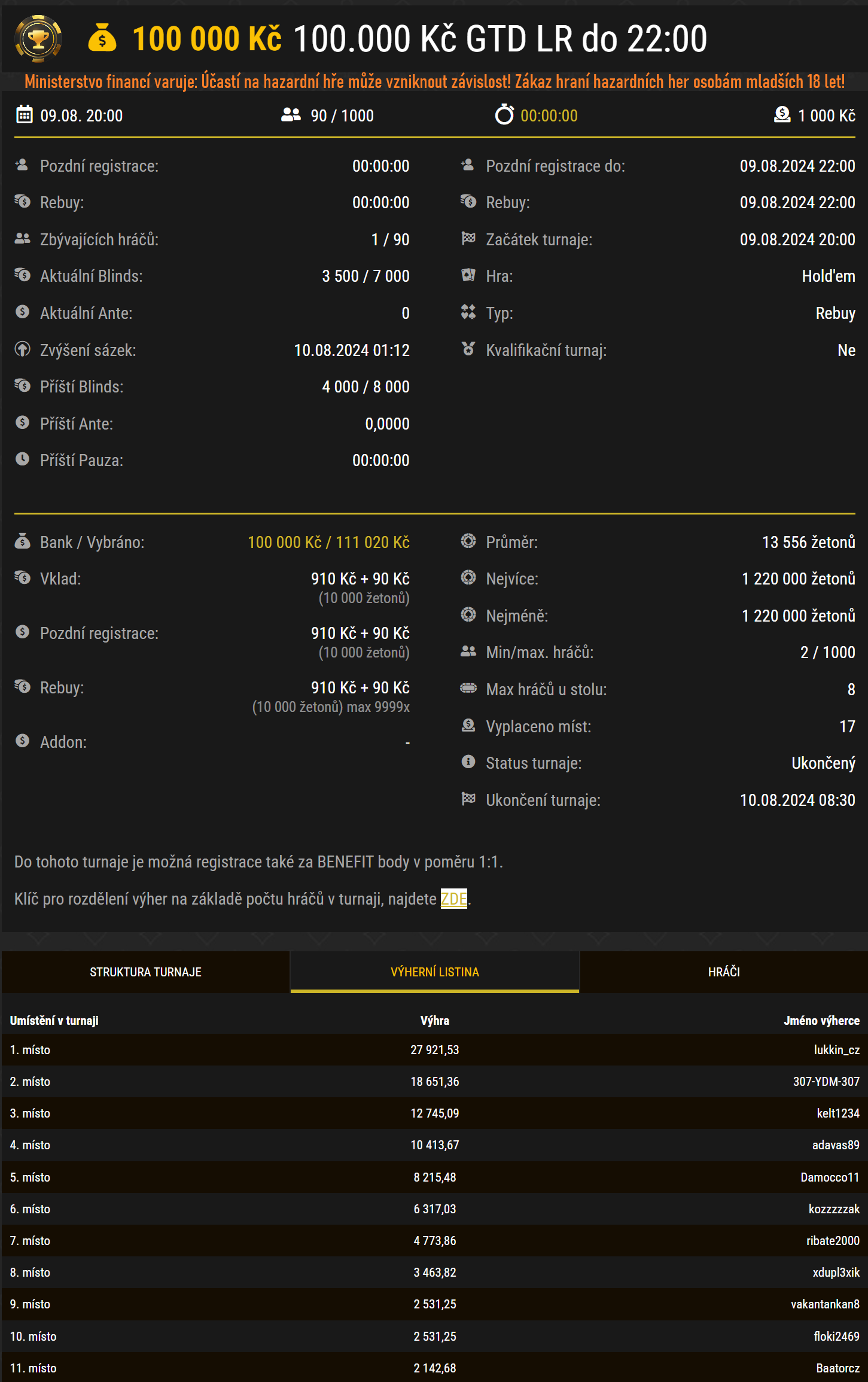Click the Jméno výherce column header
Viewport: 868px width, 1382px height.
click(821, 1021)
